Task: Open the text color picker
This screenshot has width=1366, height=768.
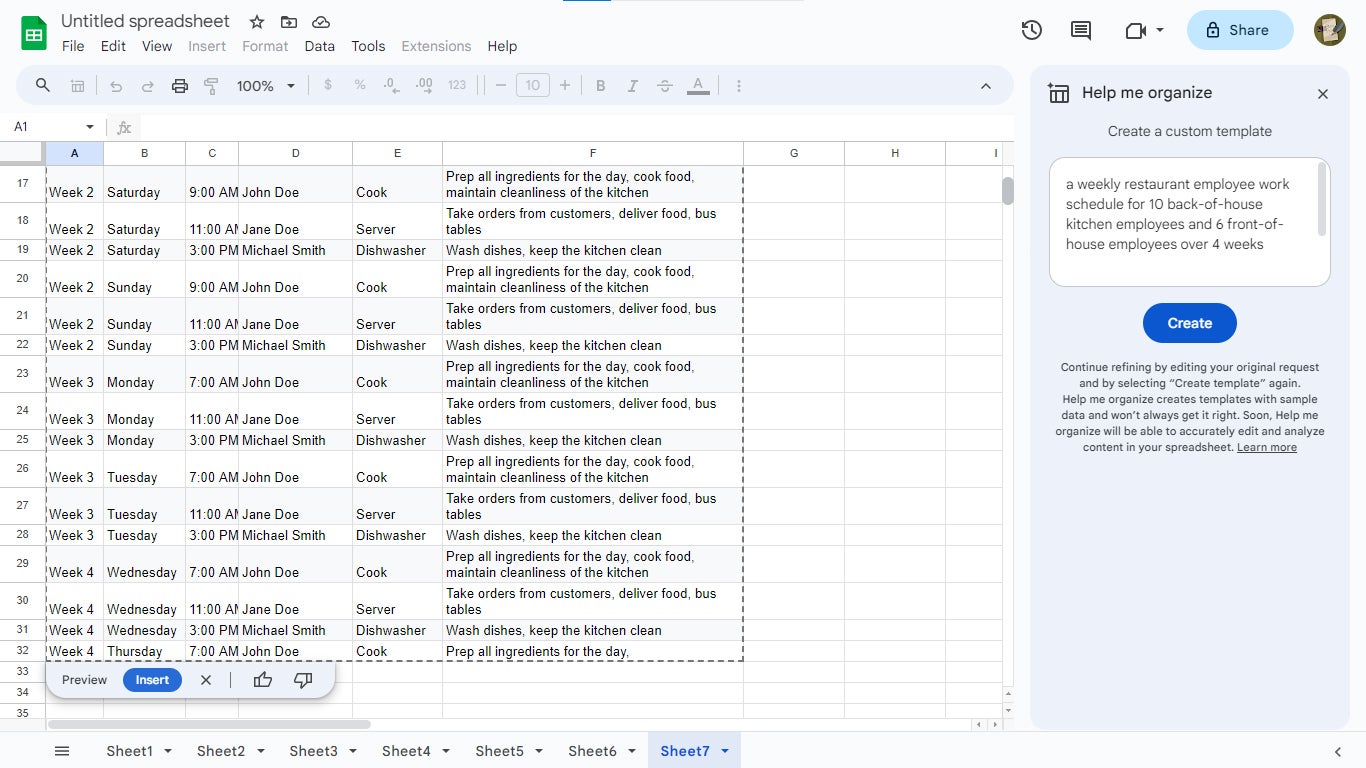Action: 698,86
